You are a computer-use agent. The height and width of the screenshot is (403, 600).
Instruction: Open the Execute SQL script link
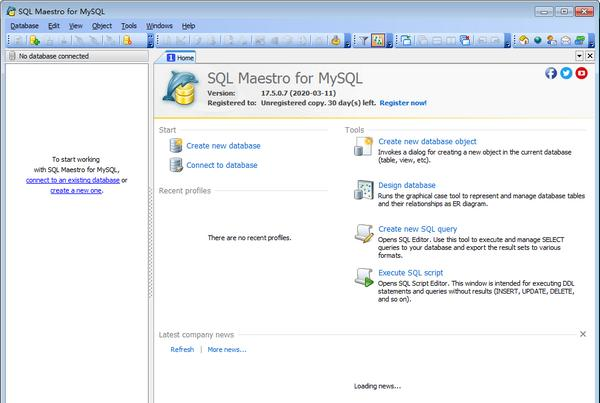411,273
